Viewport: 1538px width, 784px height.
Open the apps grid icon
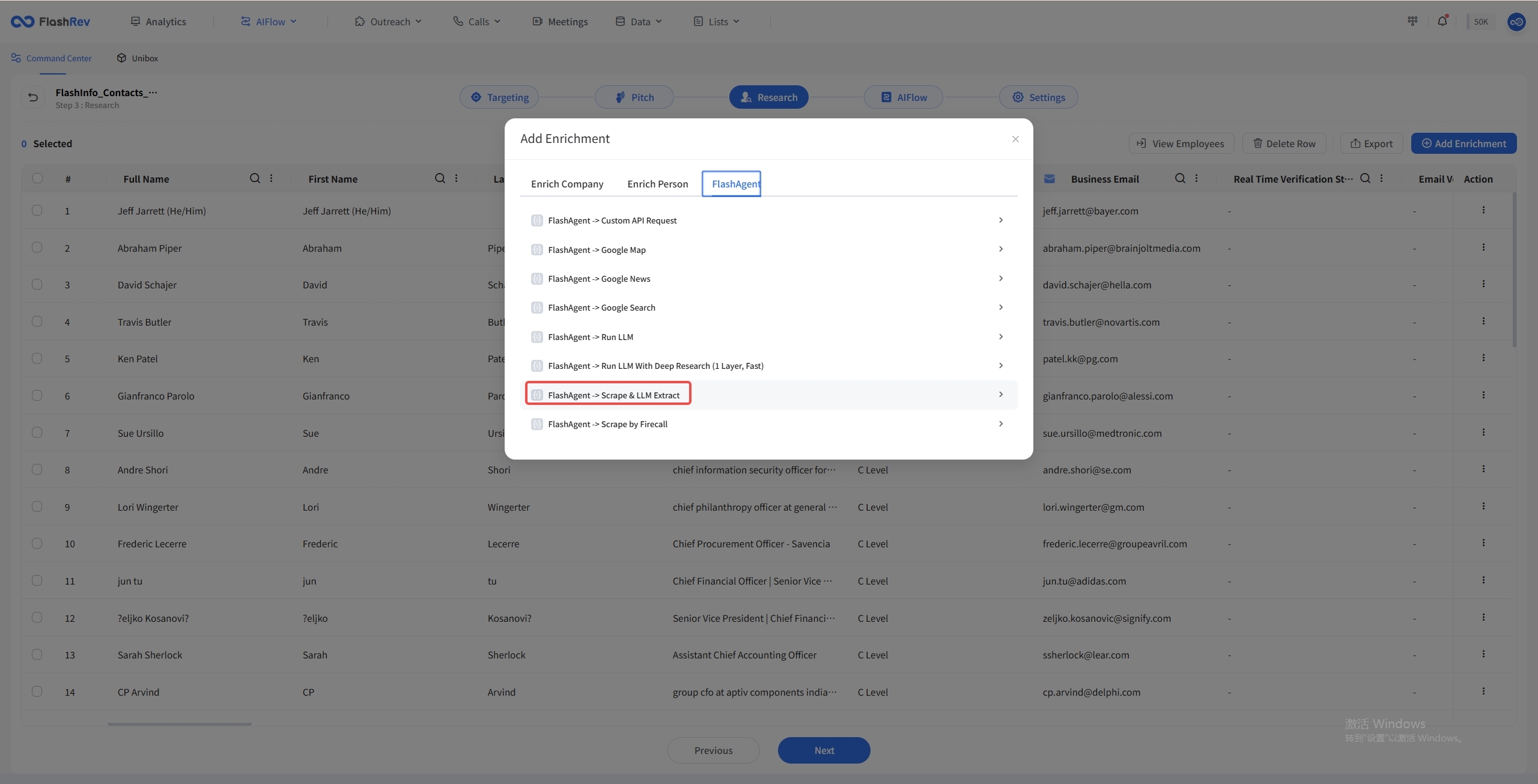(x=1412, y=21)
